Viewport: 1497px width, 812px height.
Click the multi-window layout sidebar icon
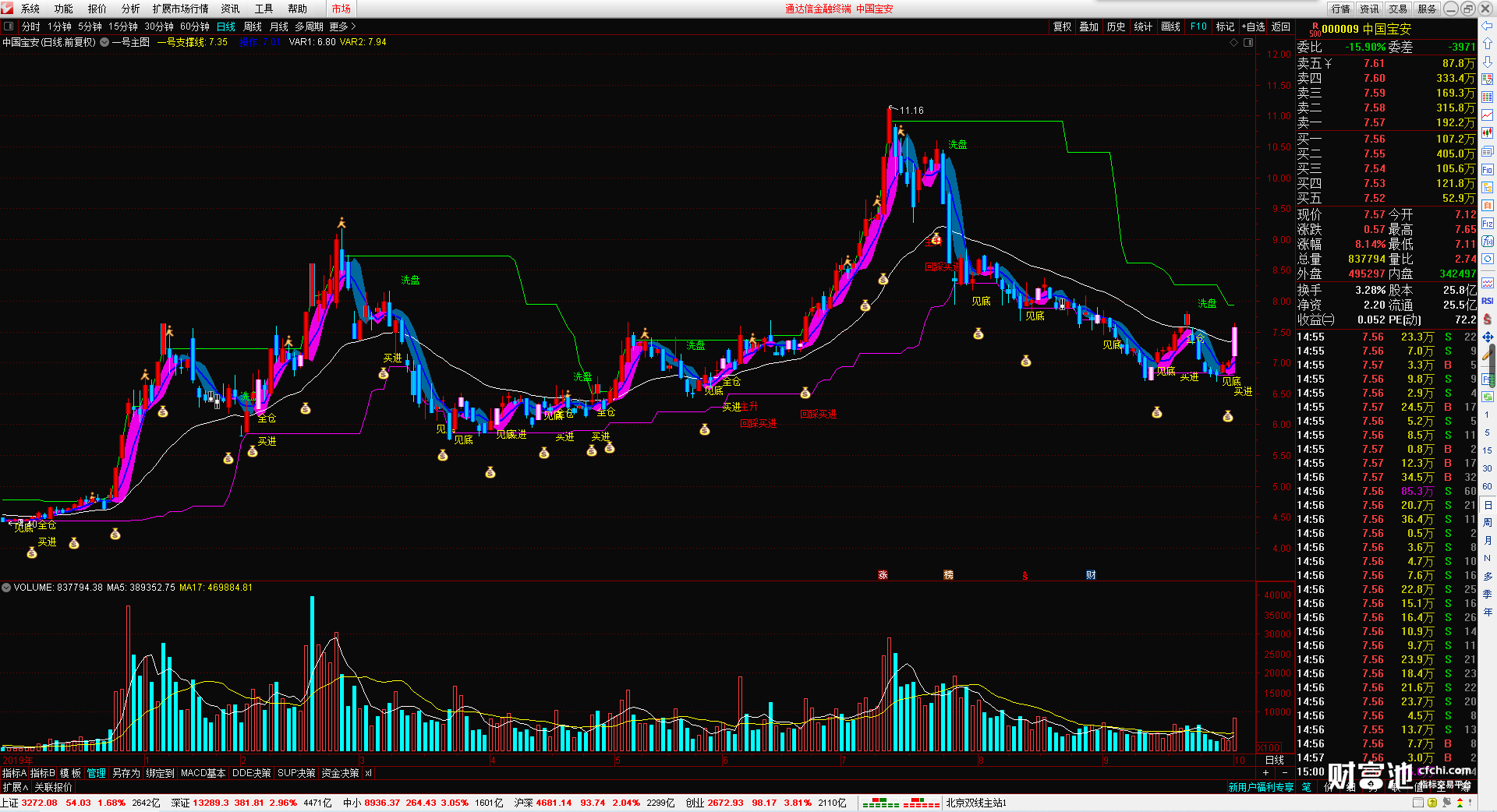pos(1488,151)
